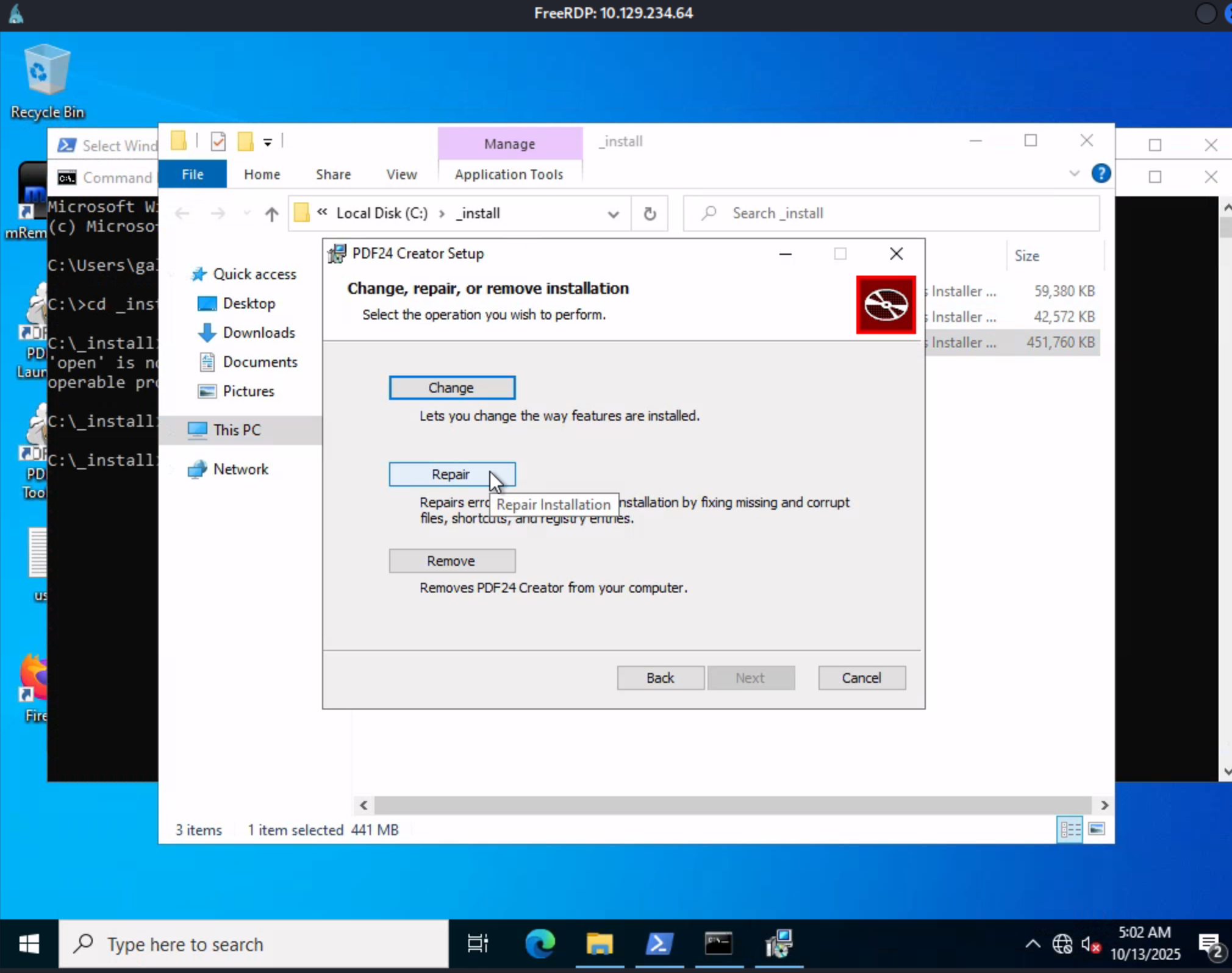Open Quick Access Toolbar customize dropdown

pos(267,143)
